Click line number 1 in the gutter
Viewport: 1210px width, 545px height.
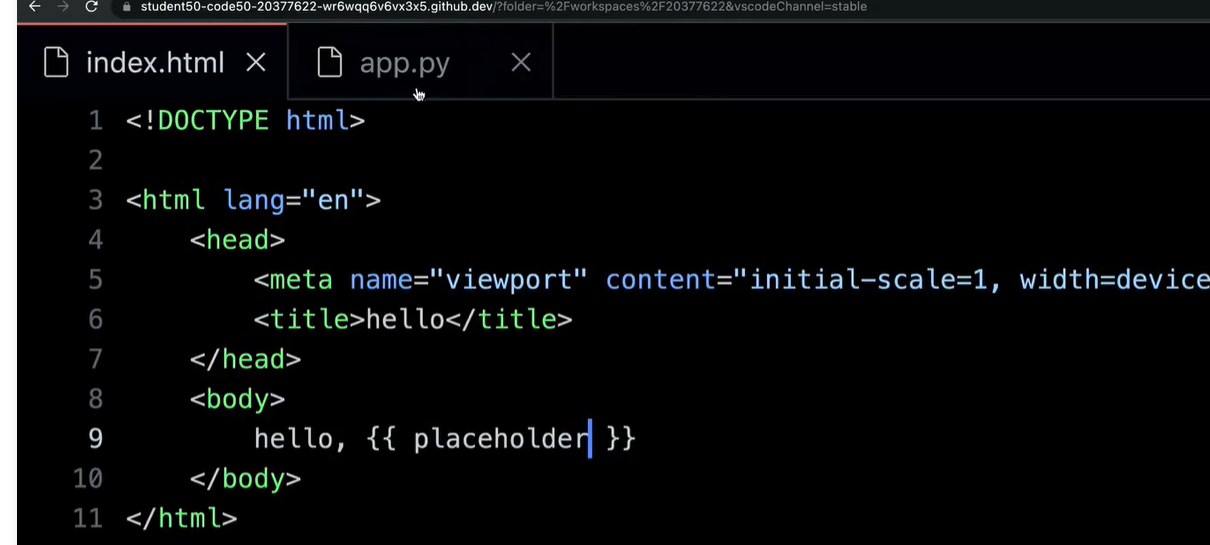pyautogui.click(x=95, y=121)
